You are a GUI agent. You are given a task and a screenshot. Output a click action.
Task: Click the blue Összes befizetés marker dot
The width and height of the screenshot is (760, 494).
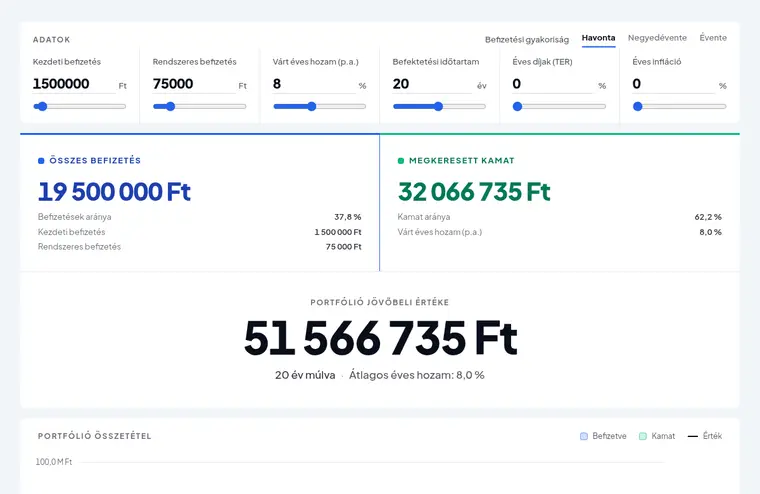point(41,161)
